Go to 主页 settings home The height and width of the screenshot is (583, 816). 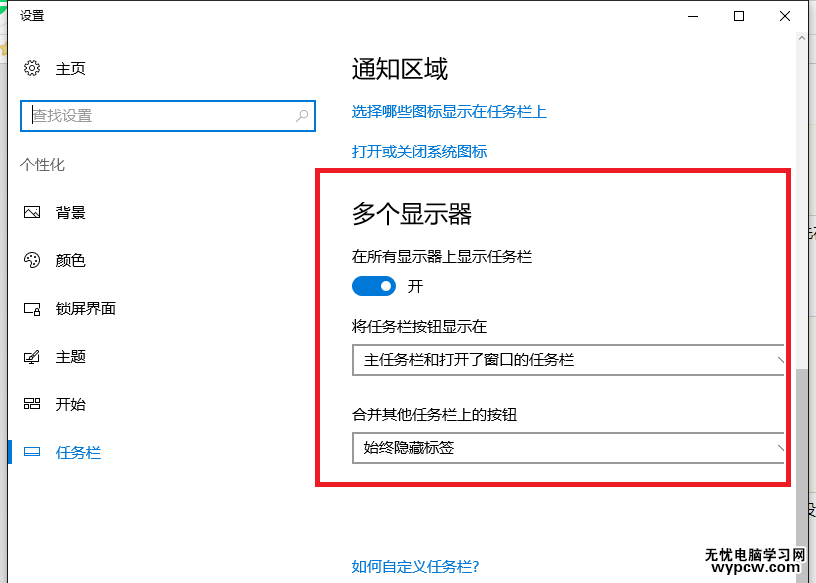70,68
